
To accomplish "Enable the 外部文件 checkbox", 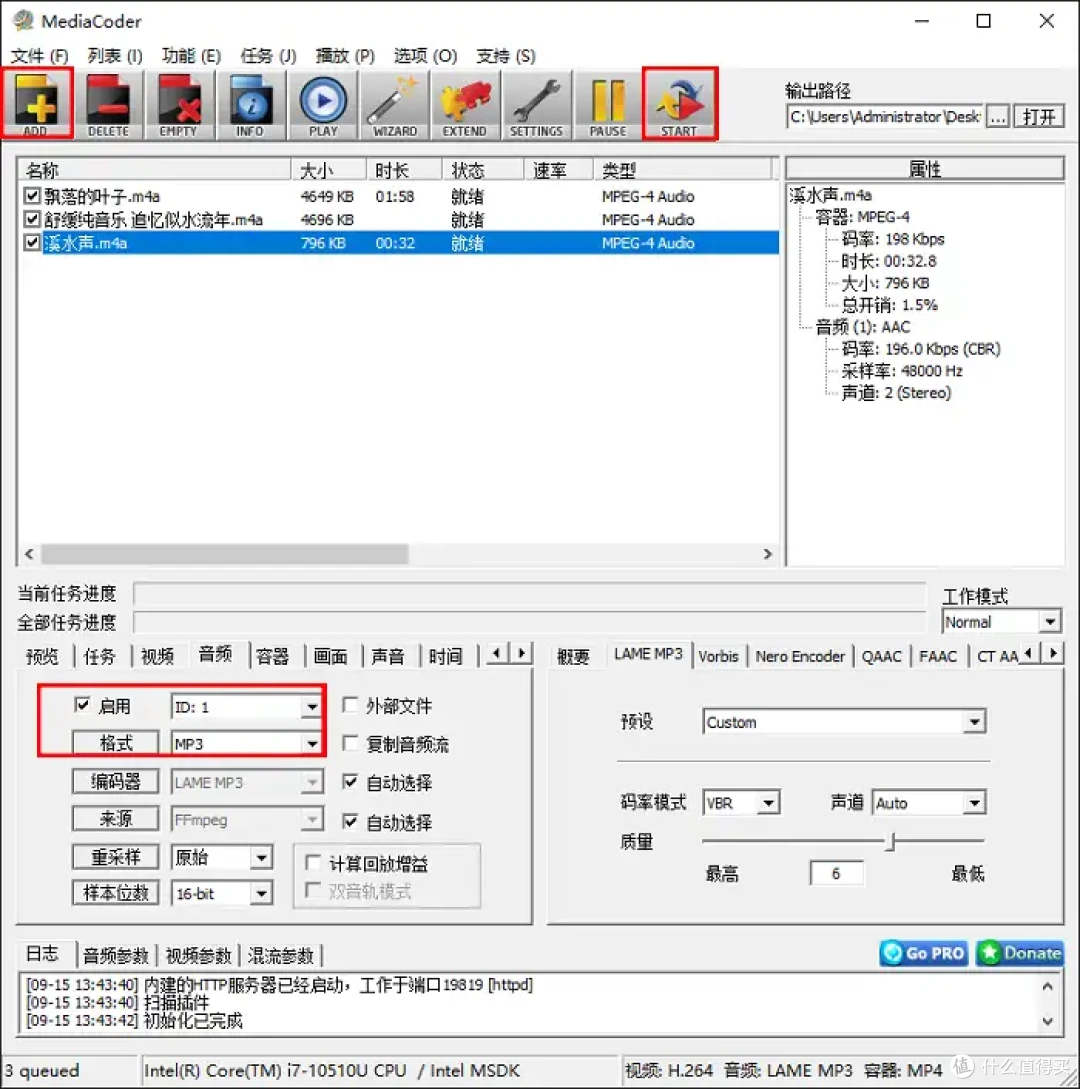I will pyautogui.click(x=351, y=705).
